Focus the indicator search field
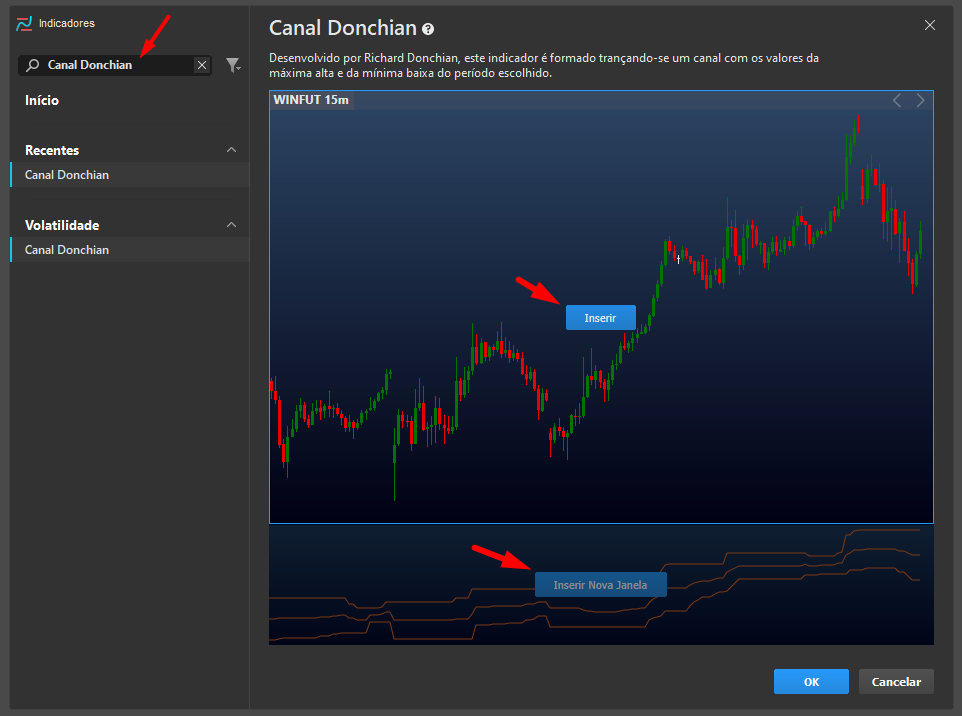 tap(115, 65)
